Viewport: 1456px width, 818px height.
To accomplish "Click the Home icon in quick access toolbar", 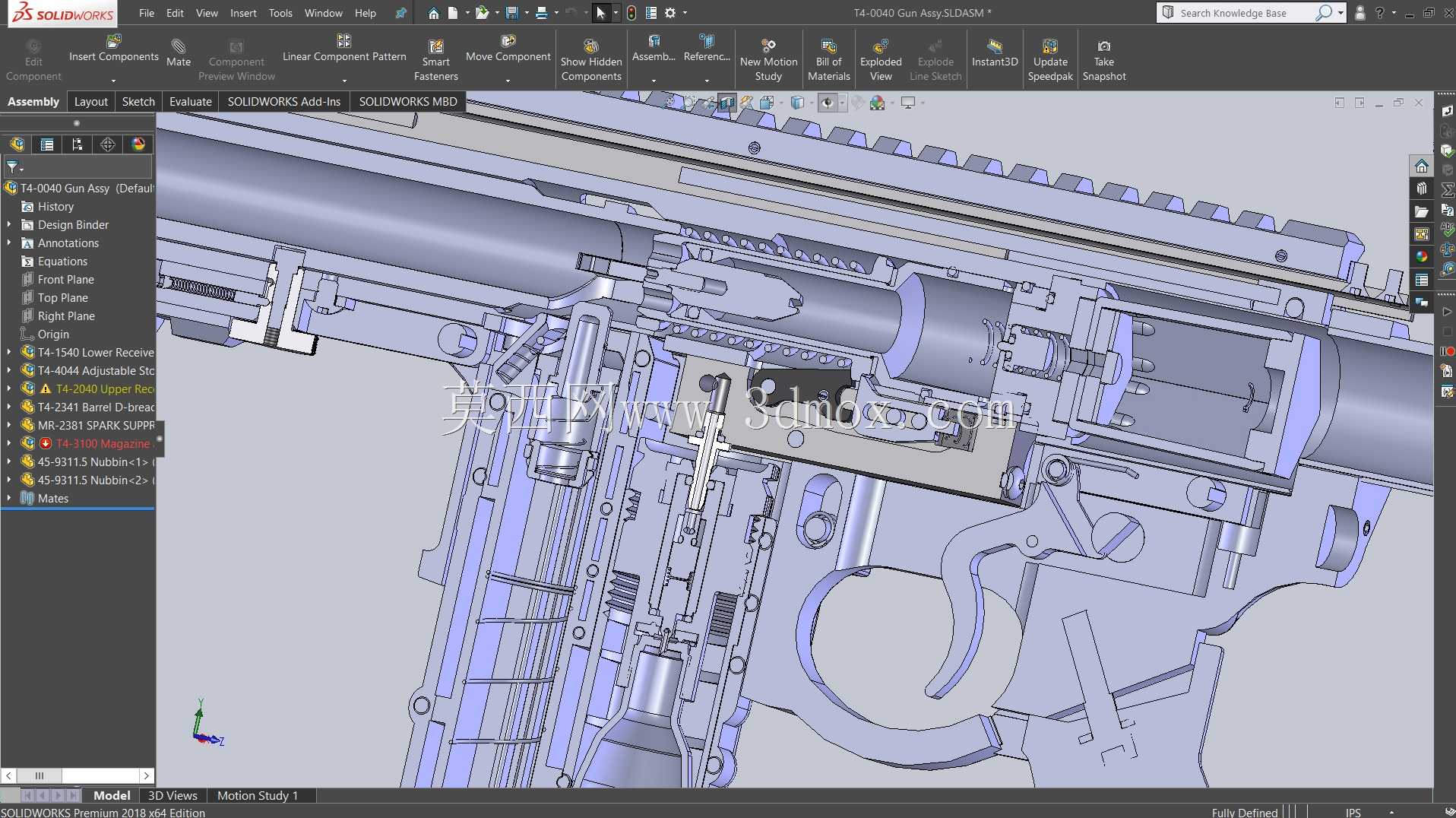I will pos(433,13).
